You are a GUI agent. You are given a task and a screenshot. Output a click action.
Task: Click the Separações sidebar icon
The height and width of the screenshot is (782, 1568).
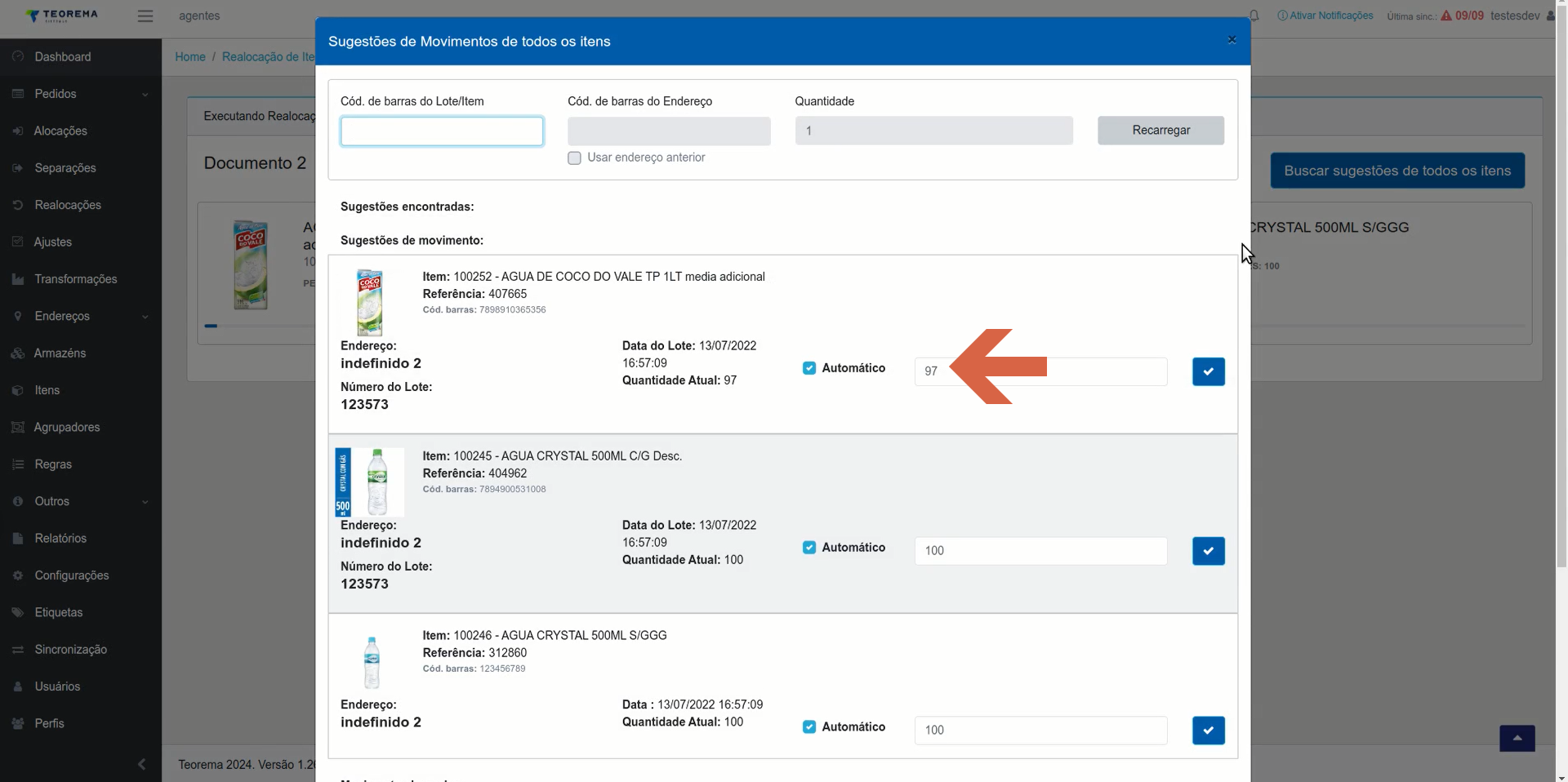click(x=18, y=168)
